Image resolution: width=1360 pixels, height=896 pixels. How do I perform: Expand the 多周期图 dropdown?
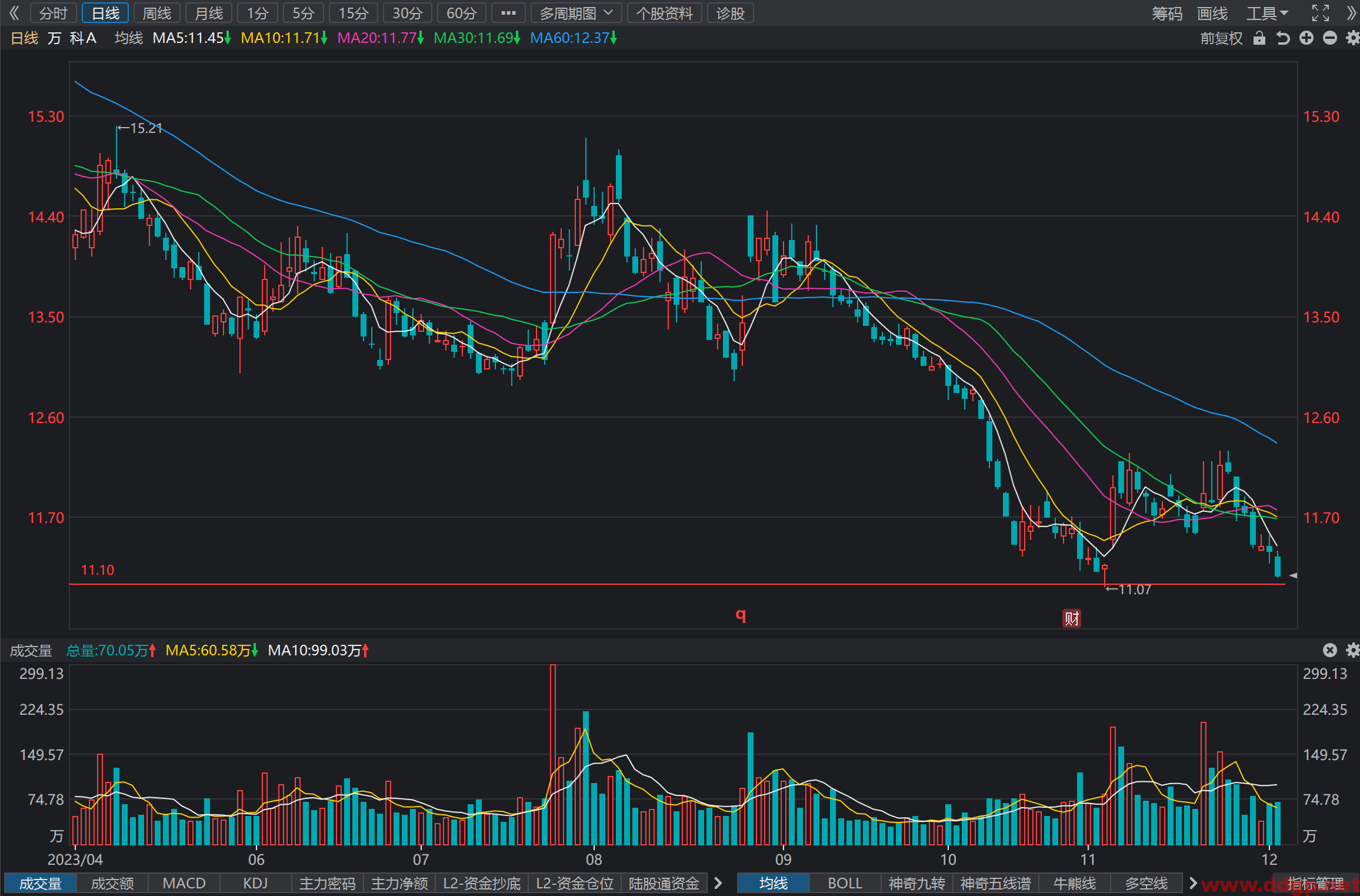pyautogui.click(x=576, y=13)
